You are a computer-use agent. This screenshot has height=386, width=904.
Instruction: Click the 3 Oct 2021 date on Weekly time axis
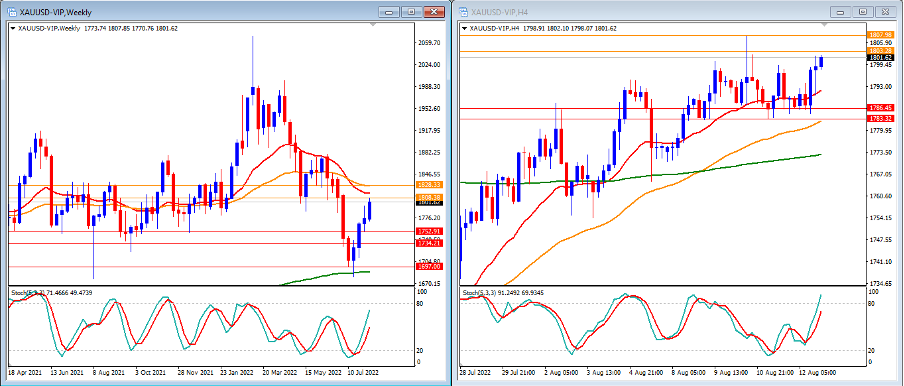150,373
